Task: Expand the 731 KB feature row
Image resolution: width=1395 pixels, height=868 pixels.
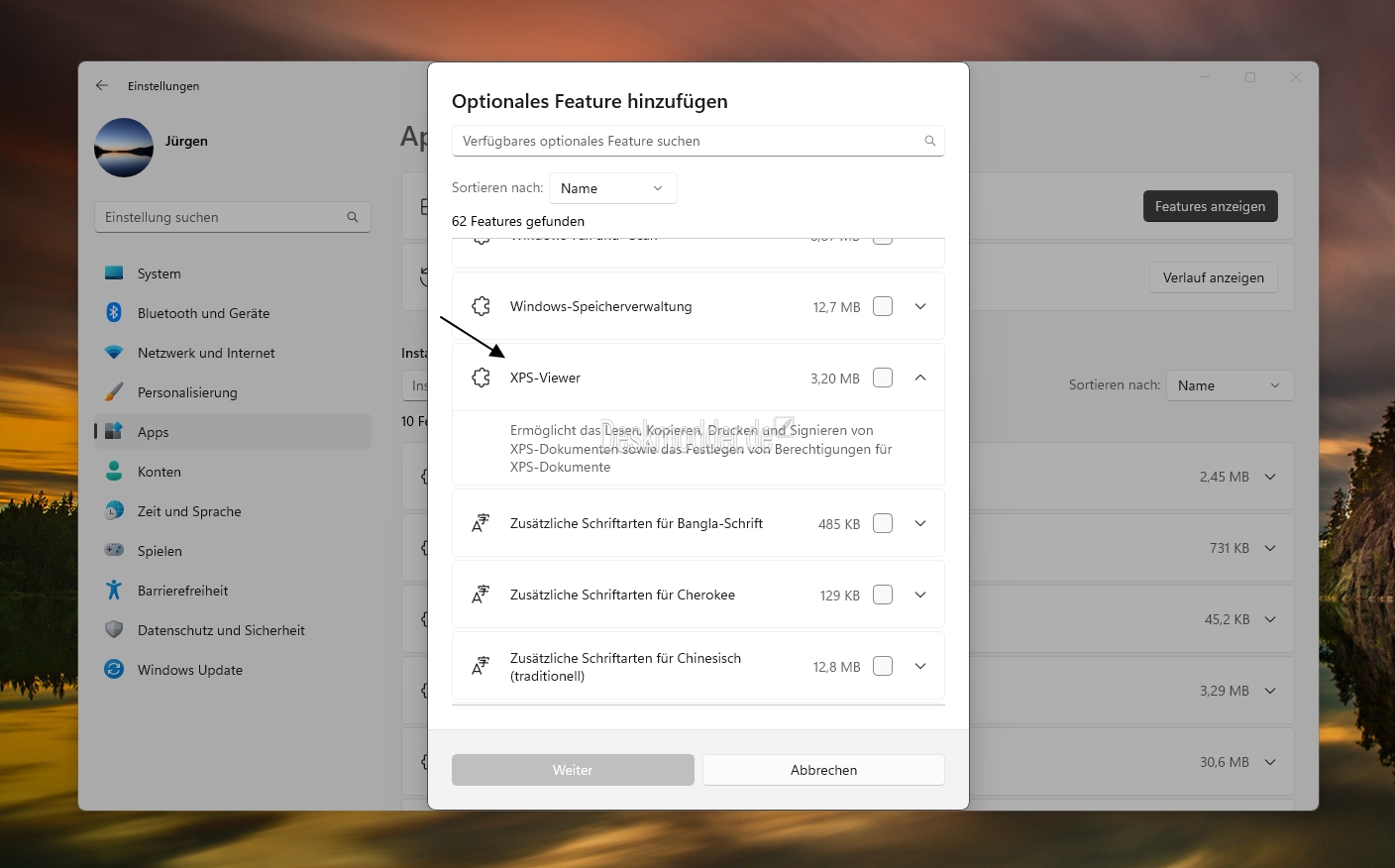Action: pyautogui.click(x=1270, y=548)
